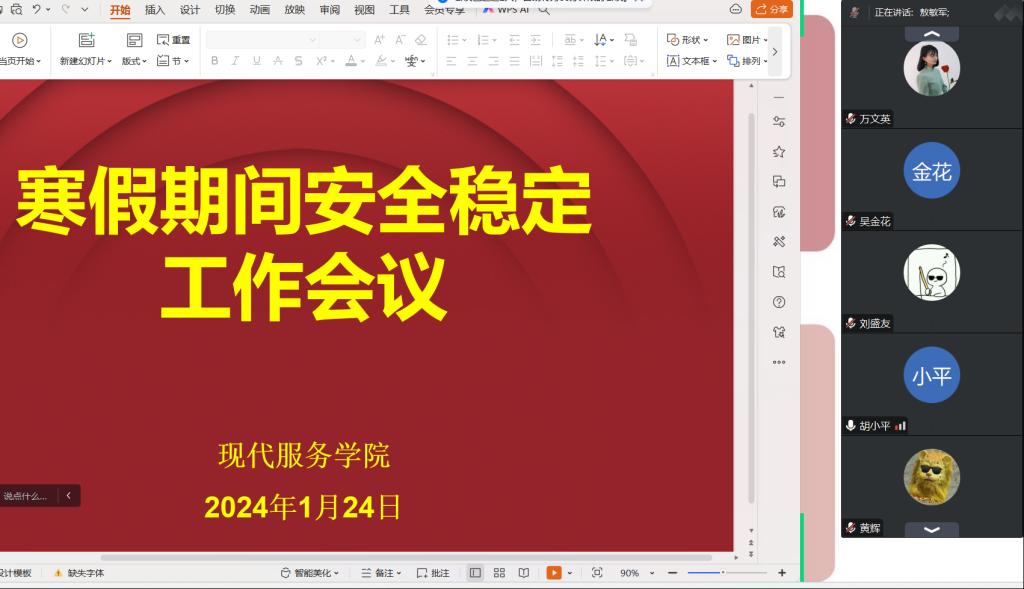Toggle normal view in status bar
Viewport: 1024px width, 589px height.
pyautogui.click(x=475, y=573)
